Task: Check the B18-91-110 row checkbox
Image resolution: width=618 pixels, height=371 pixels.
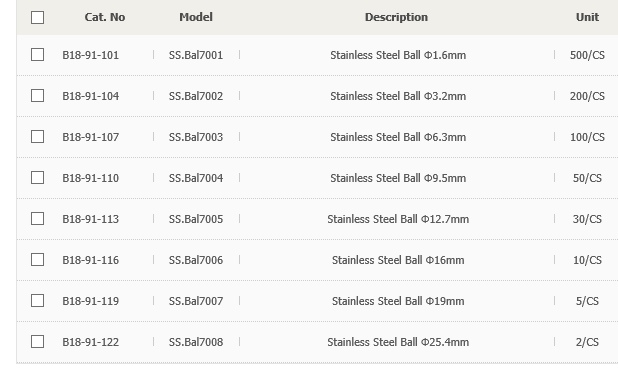Action: 37,177
